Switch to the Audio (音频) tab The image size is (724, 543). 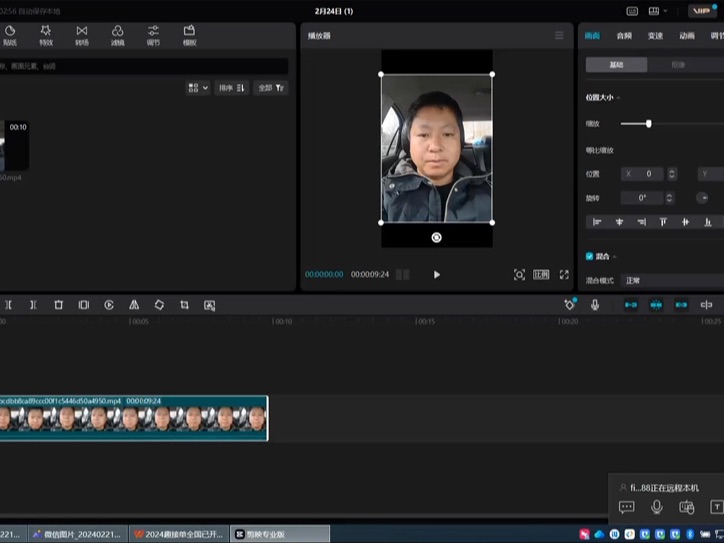(x=624, y=36)
